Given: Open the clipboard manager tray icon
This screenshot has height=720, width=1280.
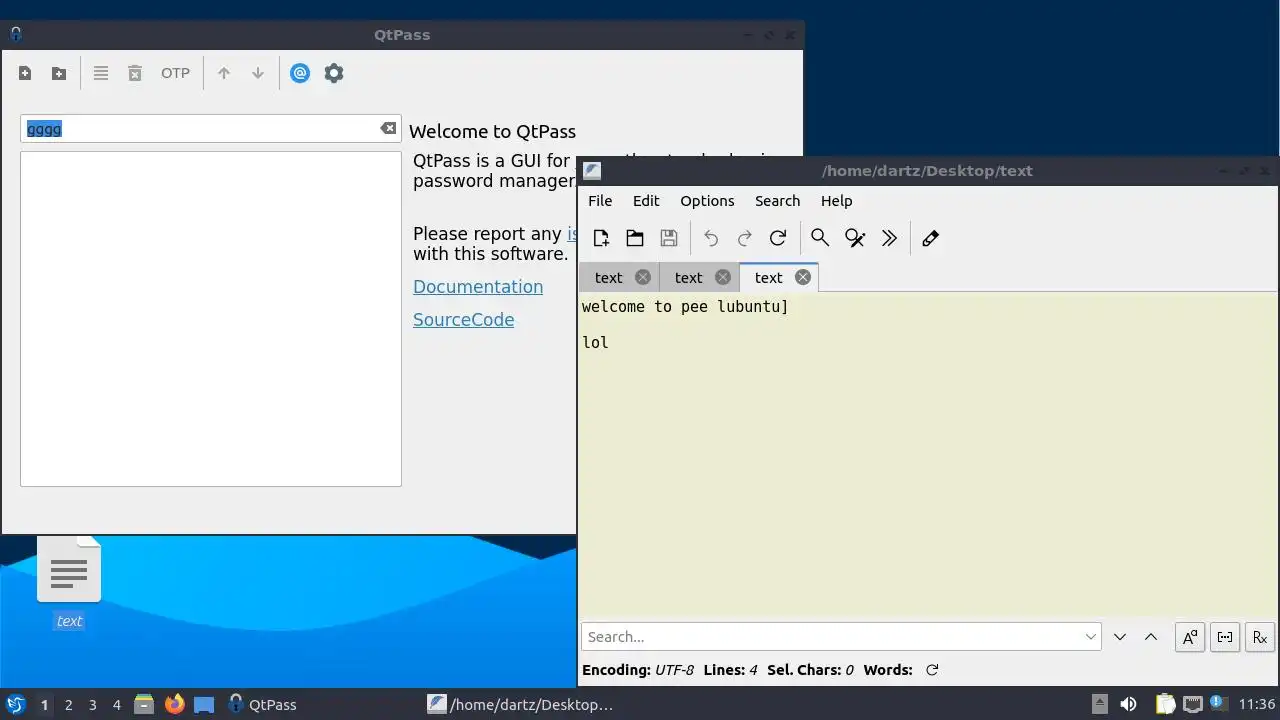Looking at the screenshot, I should pyautogui.click(x=1165, y=704).
